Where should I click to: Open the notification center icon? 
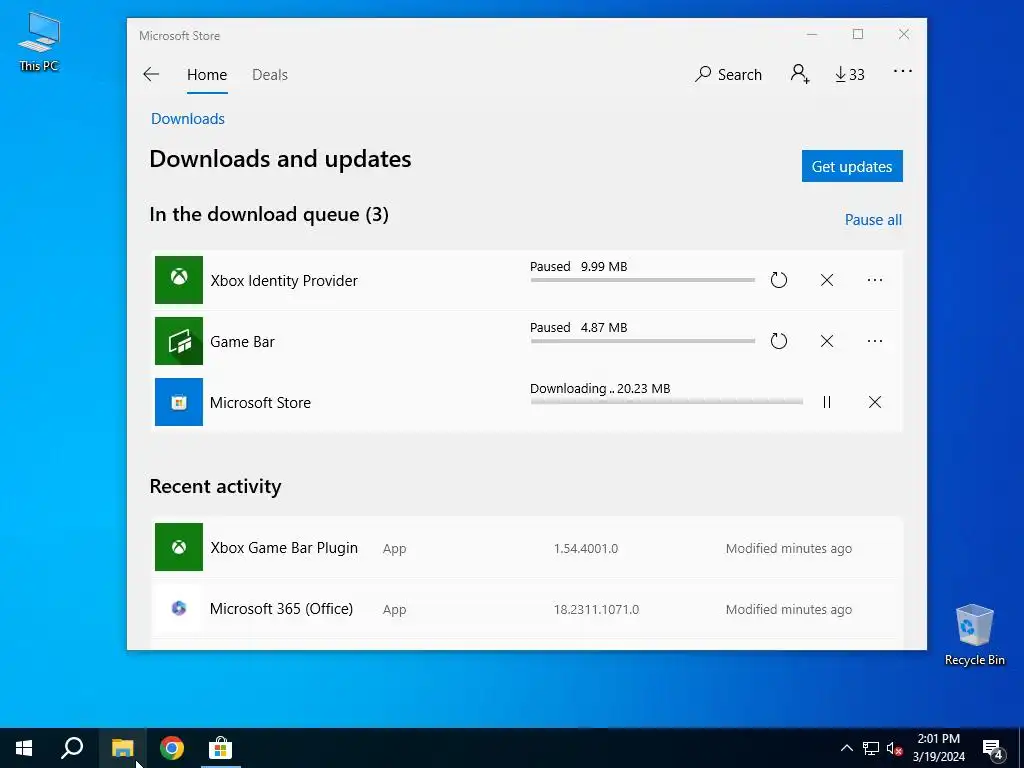[x=993, y=749]
